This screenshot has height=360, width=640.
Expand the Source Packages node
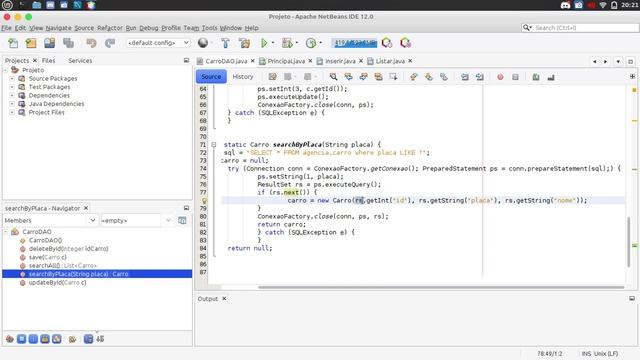click(x=12, y=78)
